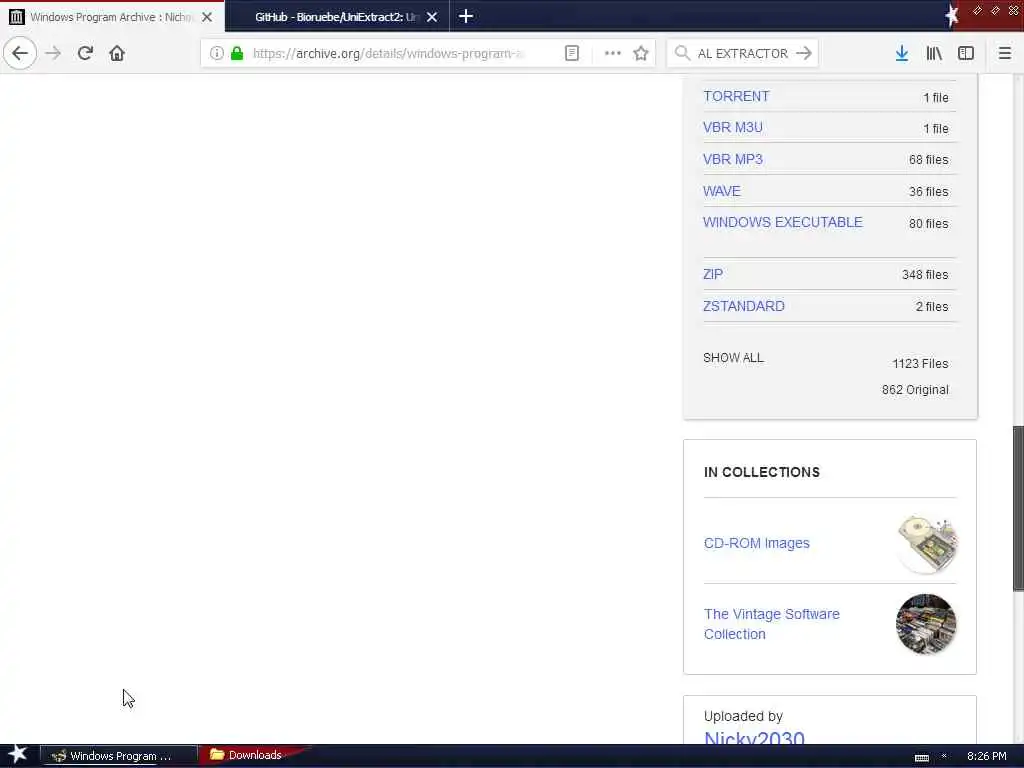Click the 80 files count text
This screenshot has height=768, width=1024.
[928, 223]
